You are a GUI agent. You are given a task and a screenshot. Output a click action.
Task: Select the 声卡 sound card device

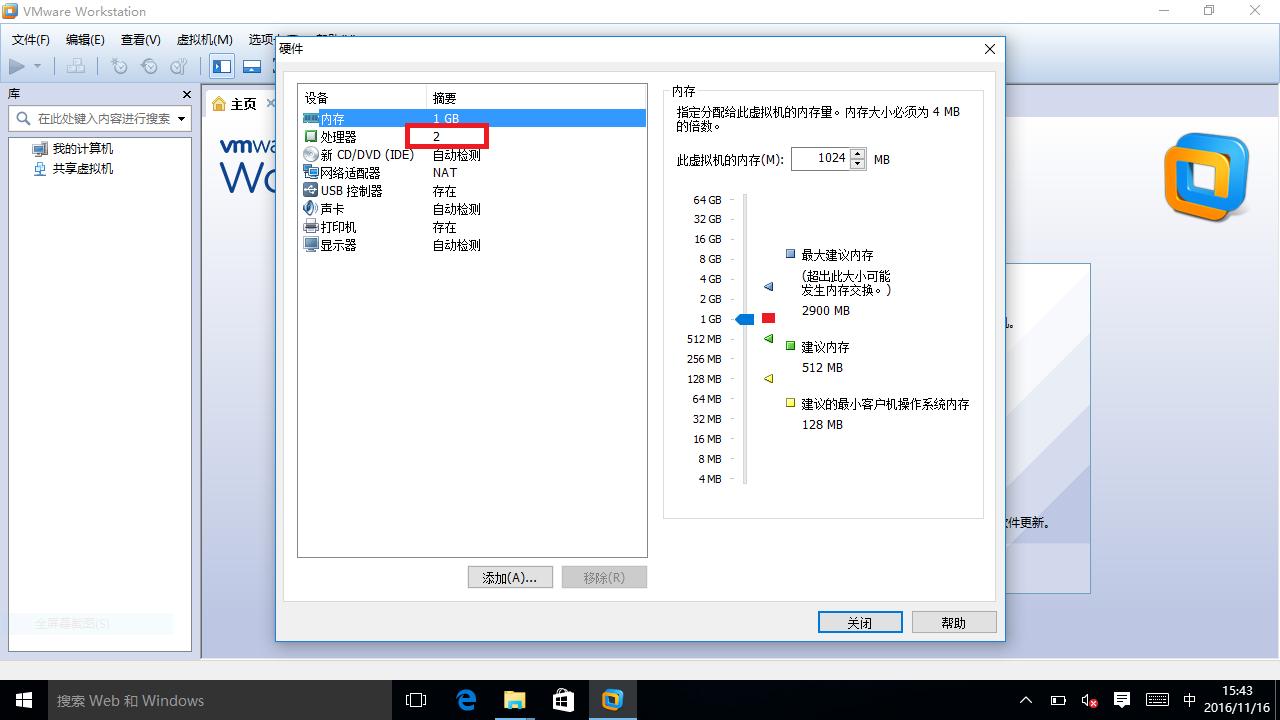[x=330, y=208]
